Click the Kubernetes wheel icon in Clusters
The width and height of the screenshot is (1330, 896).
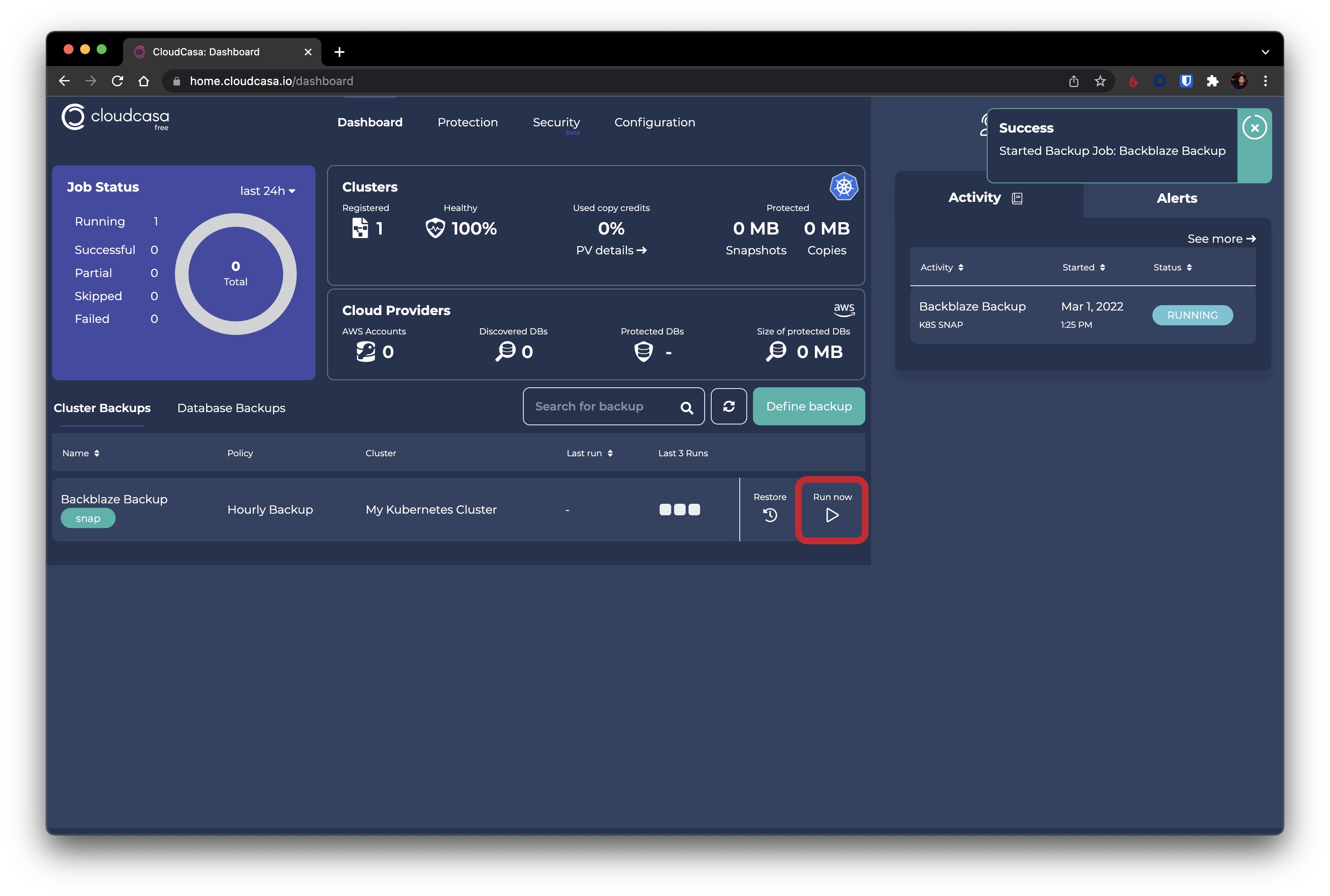pos(843,186)
